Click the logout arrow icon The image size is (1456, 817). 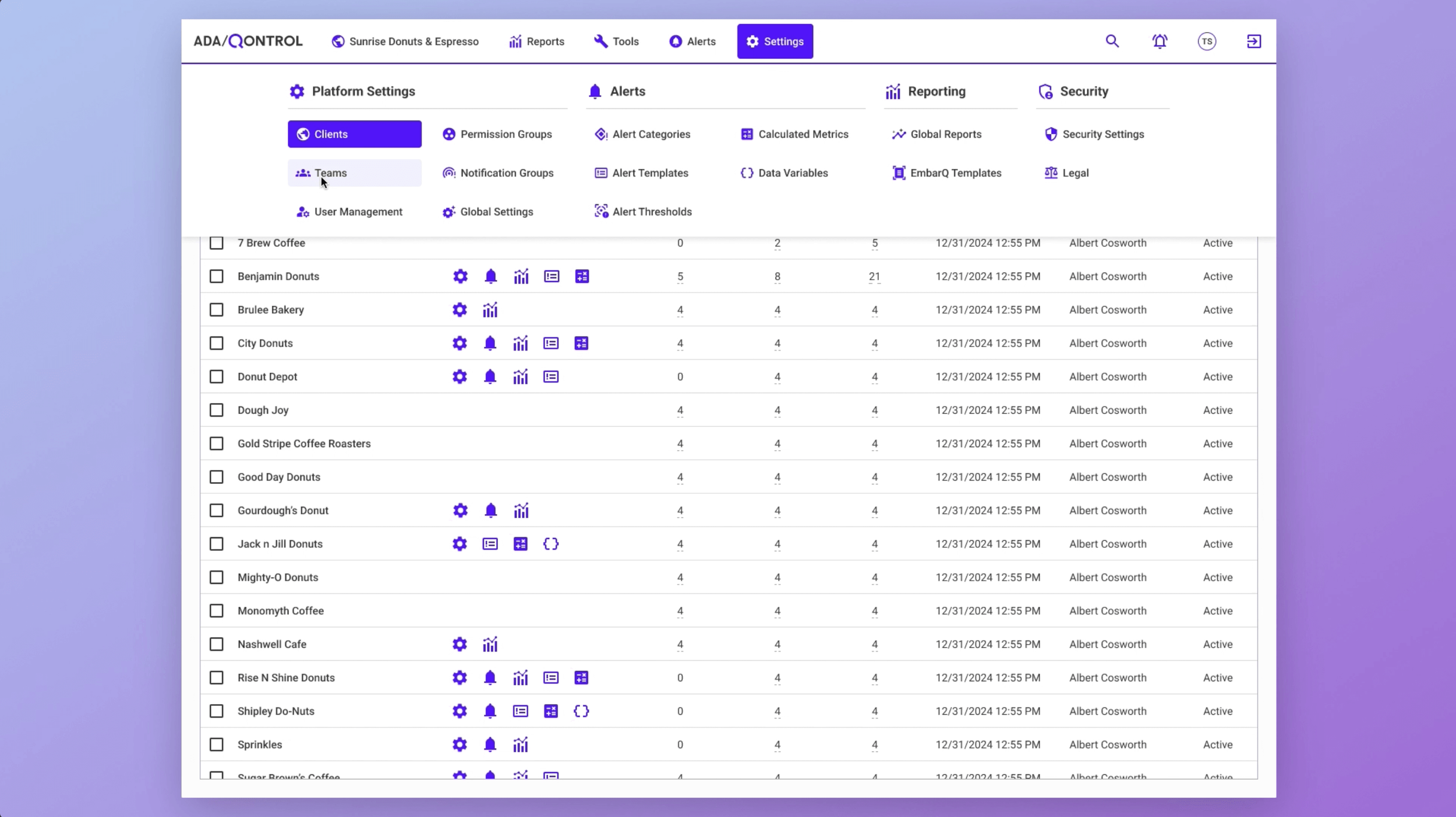(x=1253, y=41)
